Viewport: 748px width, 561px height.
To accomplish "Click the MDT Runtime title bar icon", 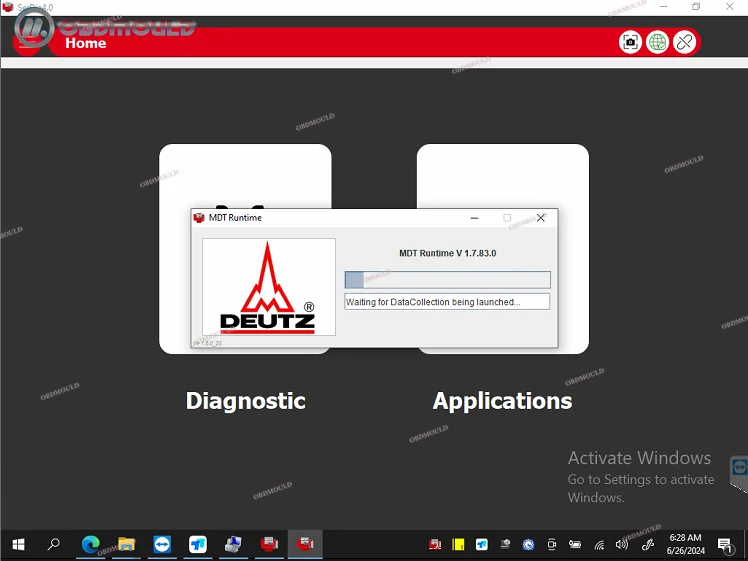I will 199,218.
